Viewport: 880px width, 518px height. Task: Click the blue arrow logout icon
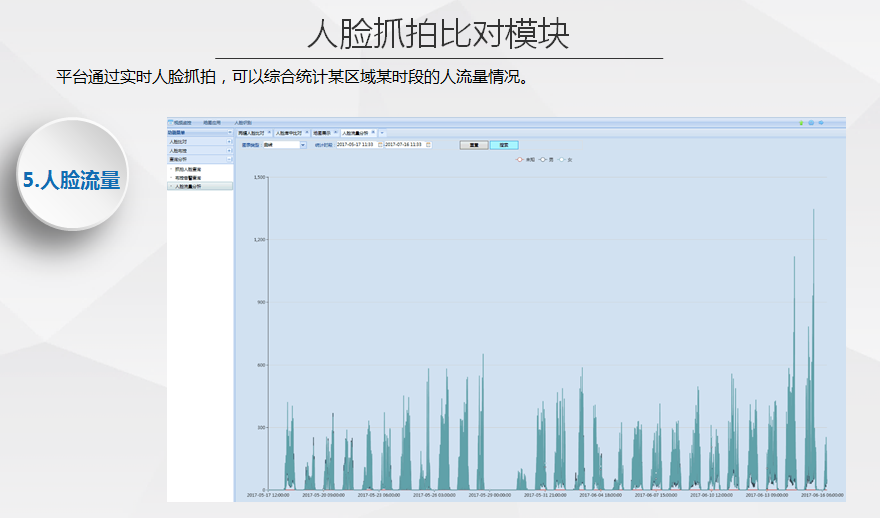point(821,122)
